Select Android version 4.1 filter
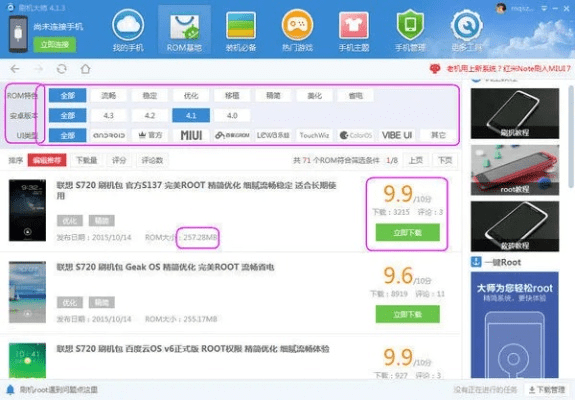This screenshot has width=575, height=400. click(x=191, y=115)
